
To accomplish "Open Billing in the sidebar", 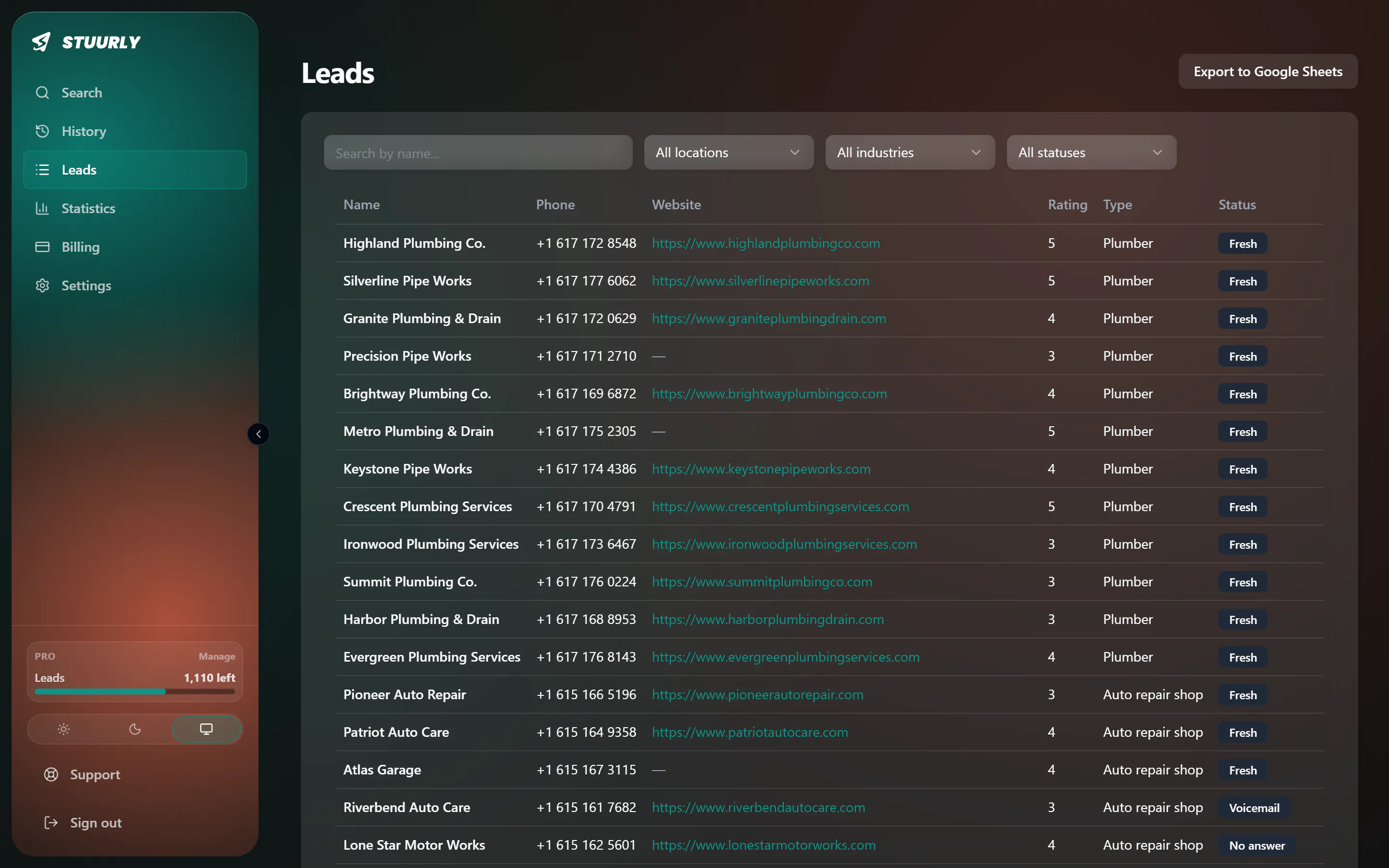I will tap(135, 247).
